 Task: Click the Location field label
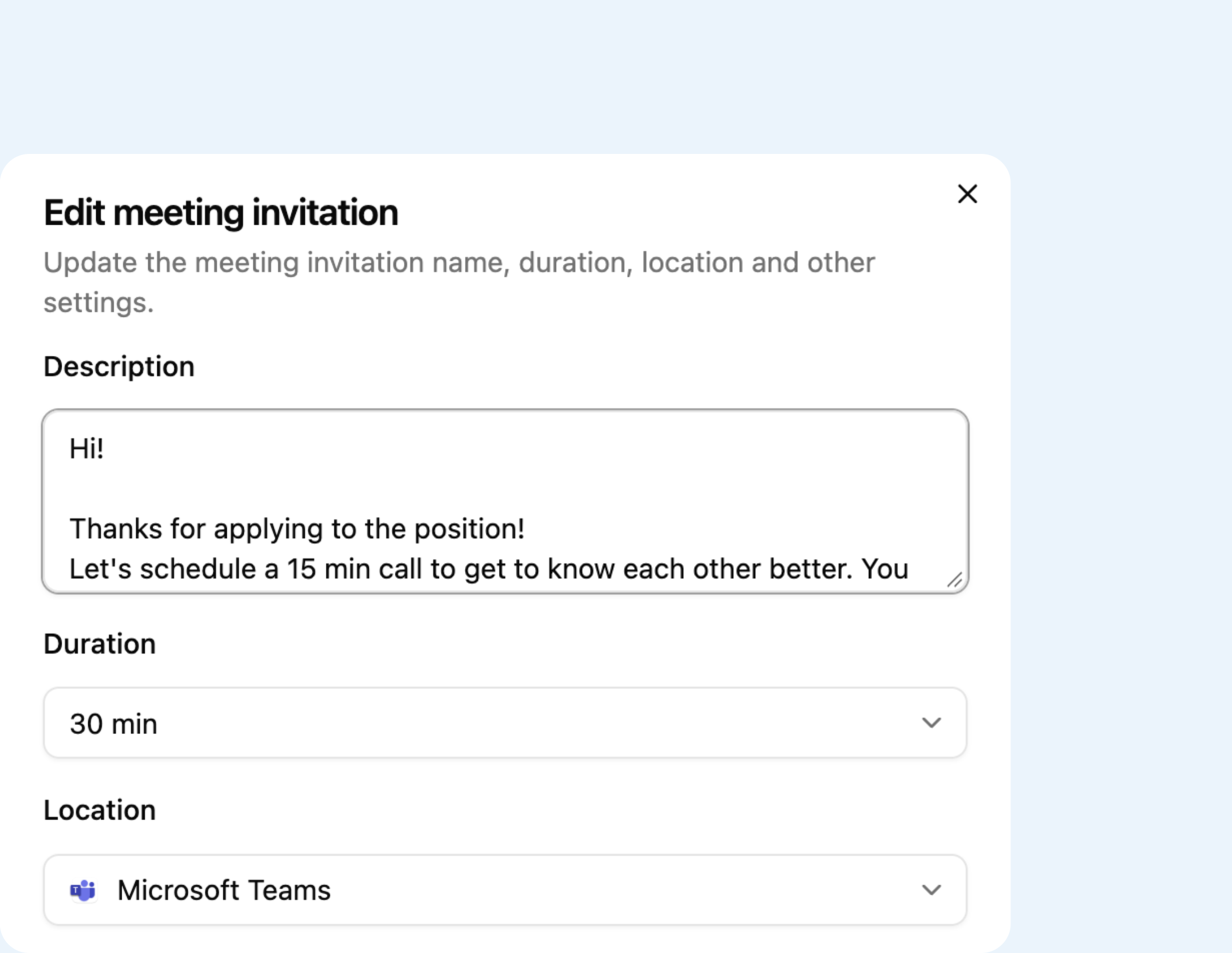pos(100,810)
